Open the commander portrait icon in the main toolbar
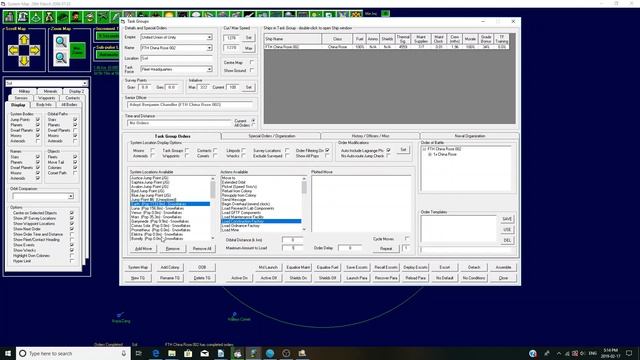 point(76,17)
